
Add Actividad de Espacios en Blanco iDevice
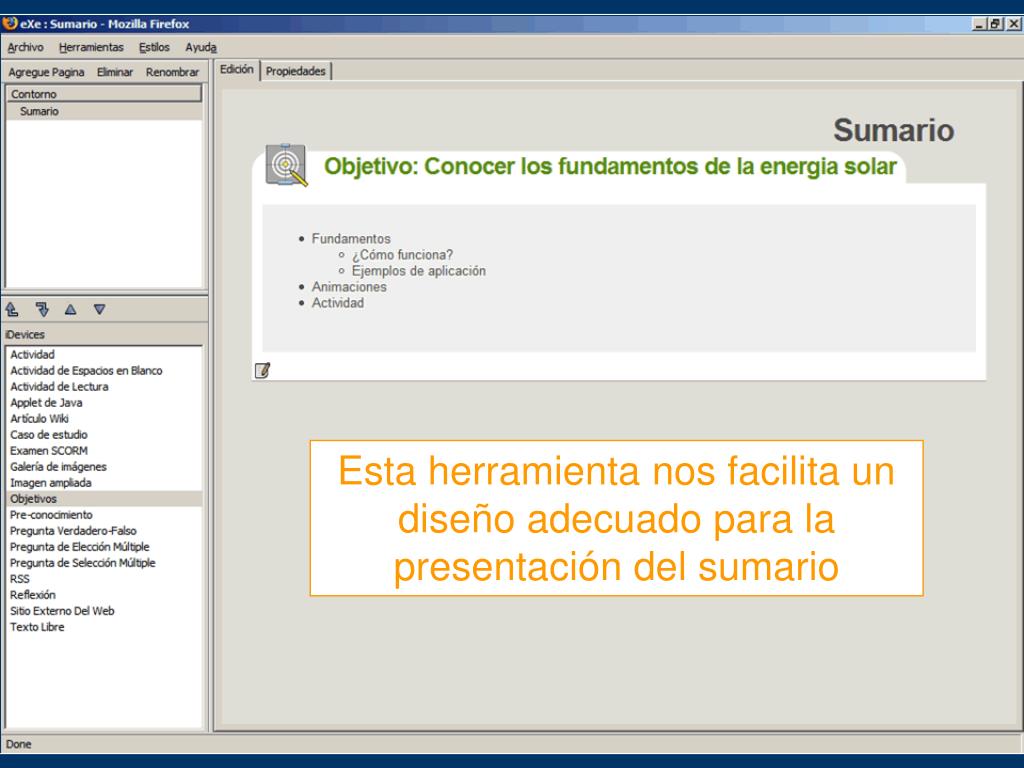[104, 370]
